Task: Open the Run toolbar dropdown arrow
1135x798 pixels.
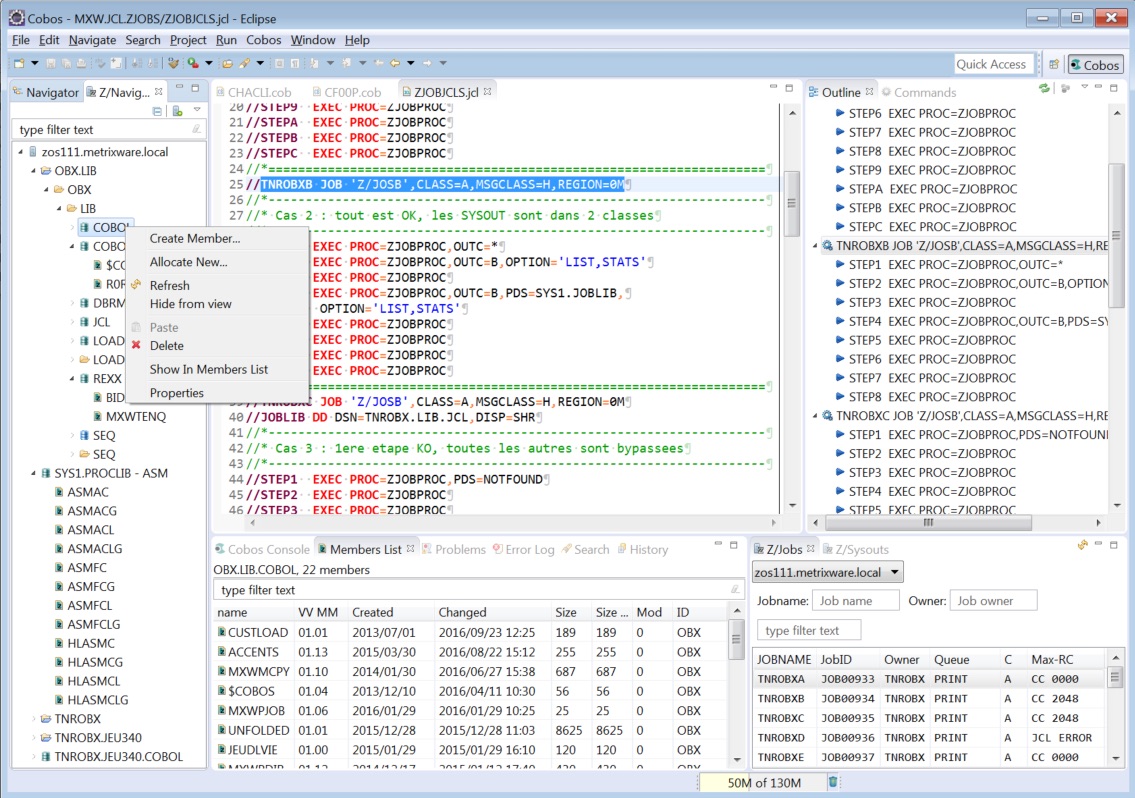Action: [x=208, y=64]
